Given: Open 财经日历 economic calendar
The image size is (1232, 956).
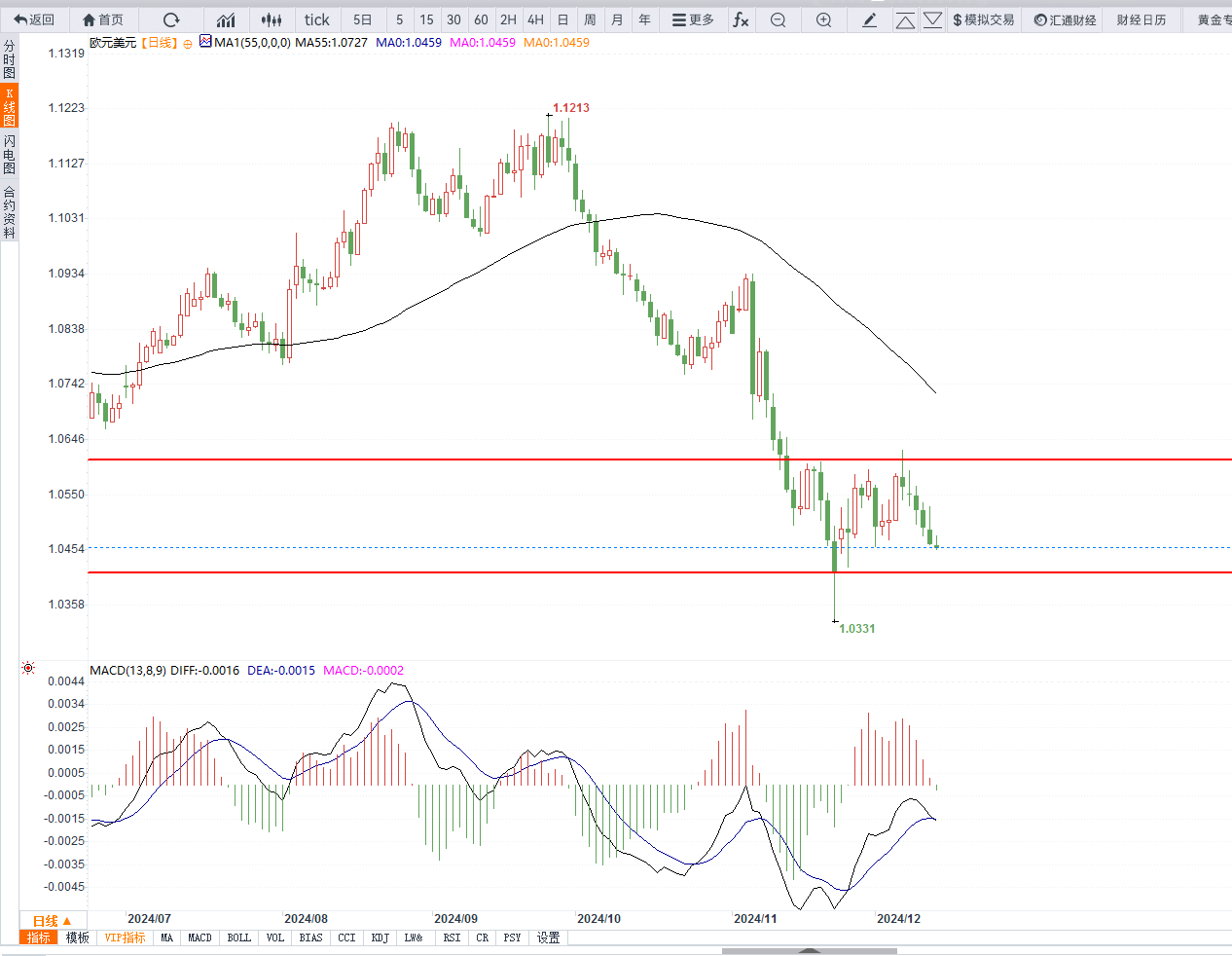Looking at the screenshot, I should click(x=1141, y=19).
